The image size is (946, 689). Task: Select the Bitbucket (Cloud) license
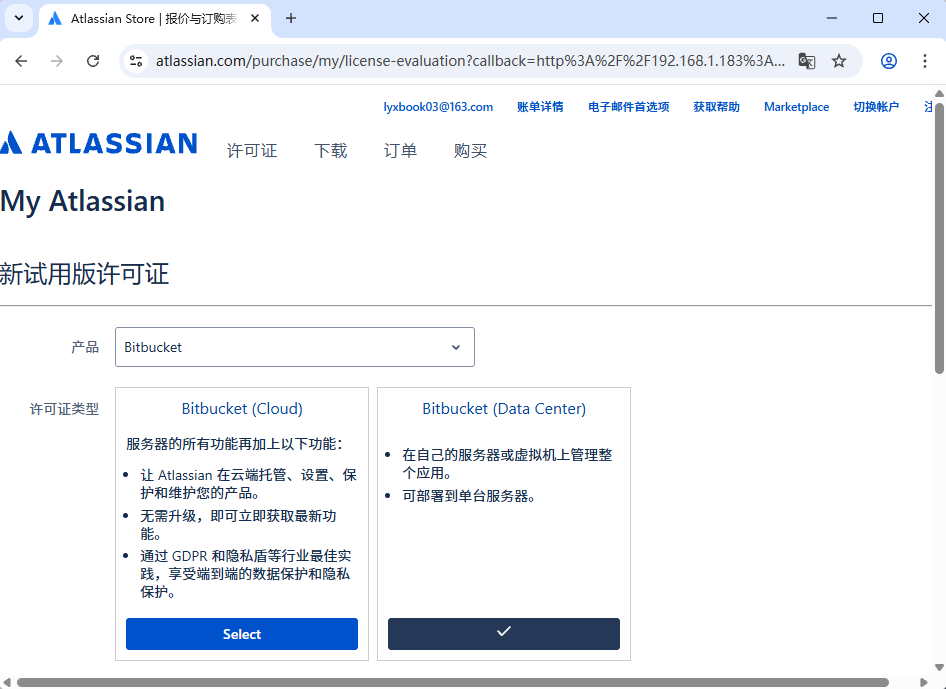pos(242,634)
